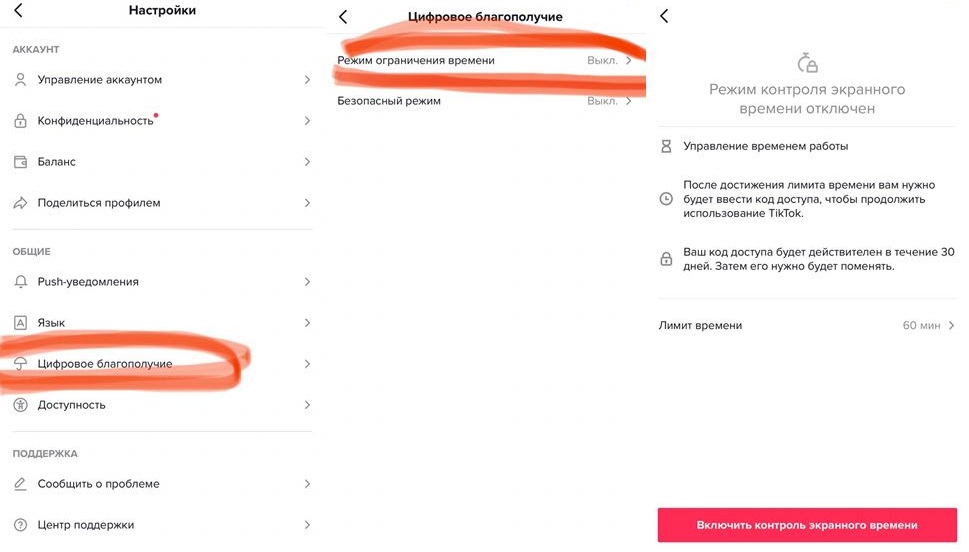This screenshot has height=552, width=969.
Task: Click the wallet icon beside Баланс
Action: (x=20, y=162)
